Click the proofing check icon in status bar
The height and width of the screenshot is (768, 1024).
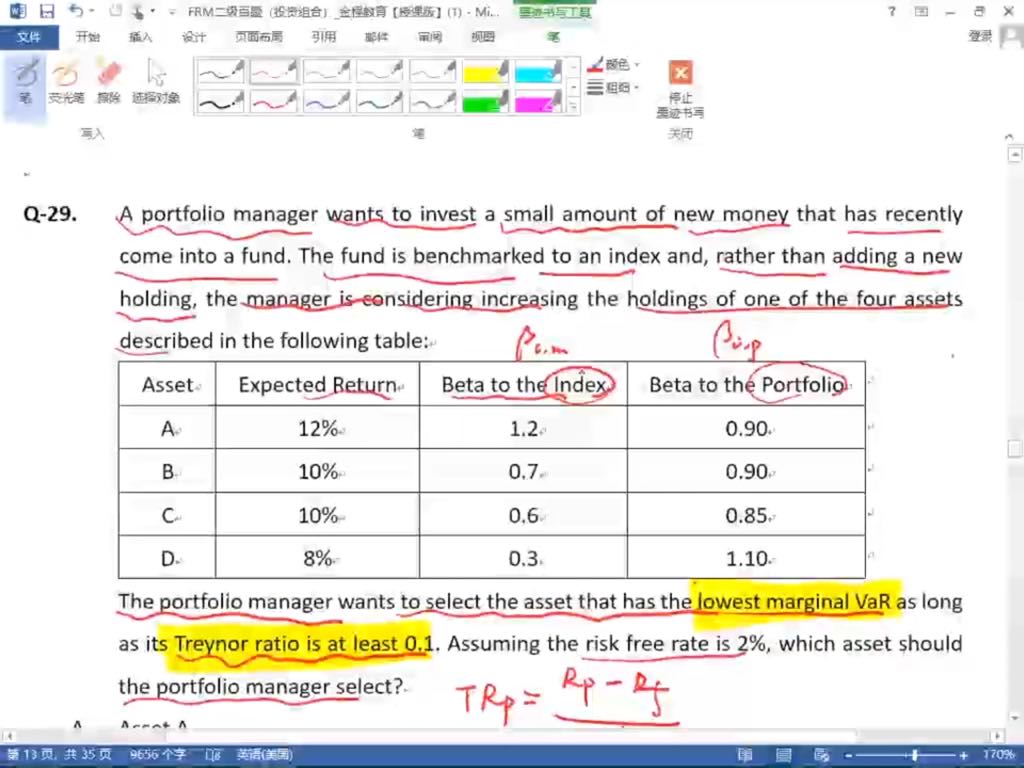coord(214,755)
